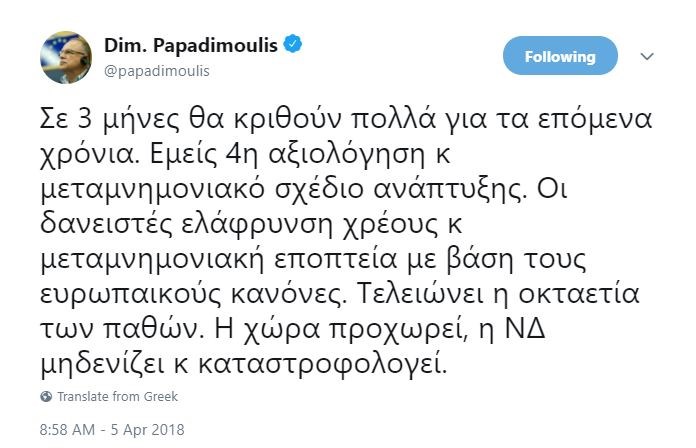
Task: Click the globe icon beside Translate
Action: click(x=47, y=396)
